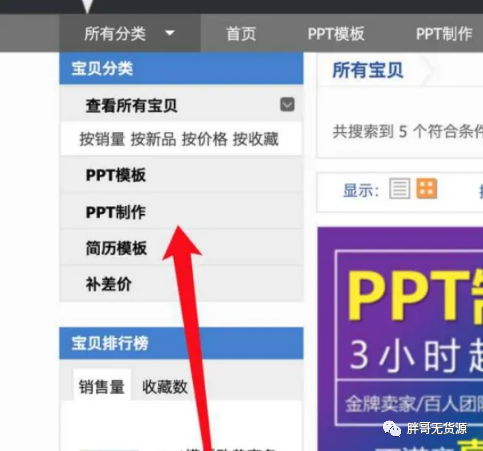Click the 宝贝分类 panel header
This screenshot has height=451, width=483.
click(x=181, y=69)
